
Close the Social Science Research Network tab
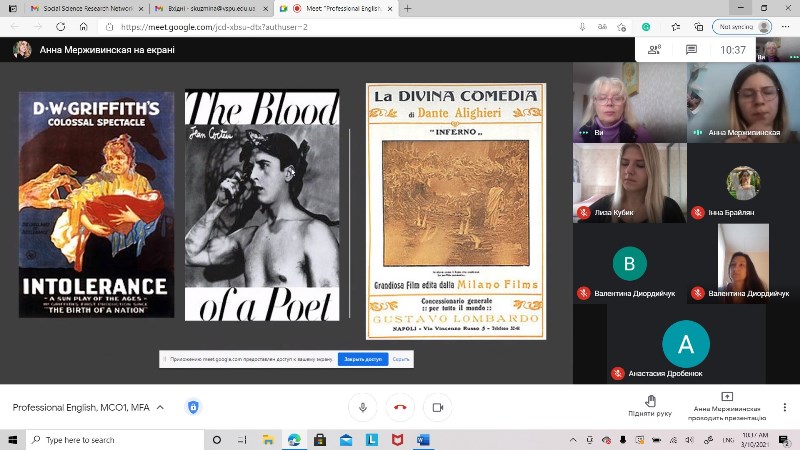click(x=141, y=9)
